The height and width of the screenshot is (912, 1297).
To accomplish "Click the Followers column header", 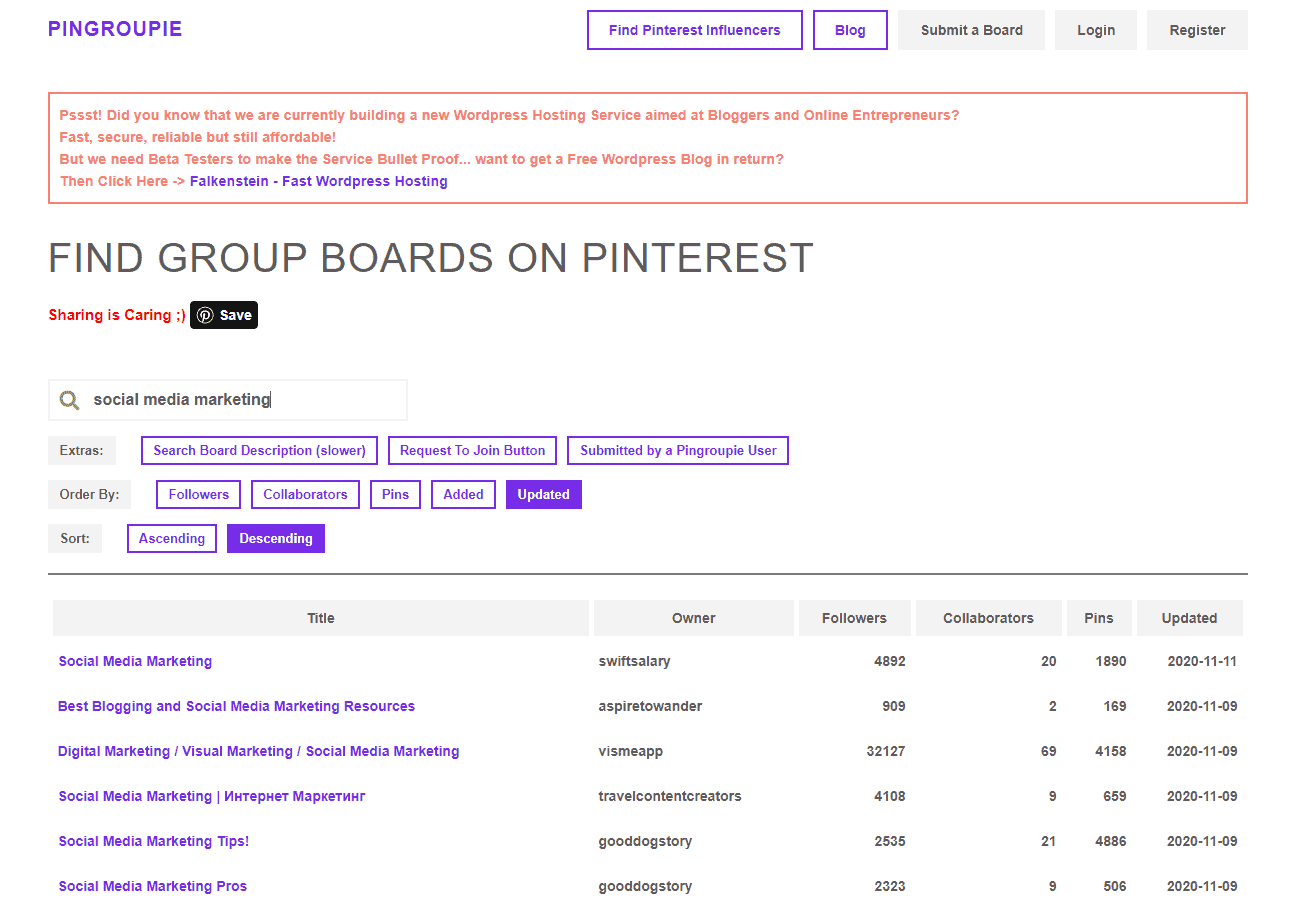I will click(x=854, y=618).
